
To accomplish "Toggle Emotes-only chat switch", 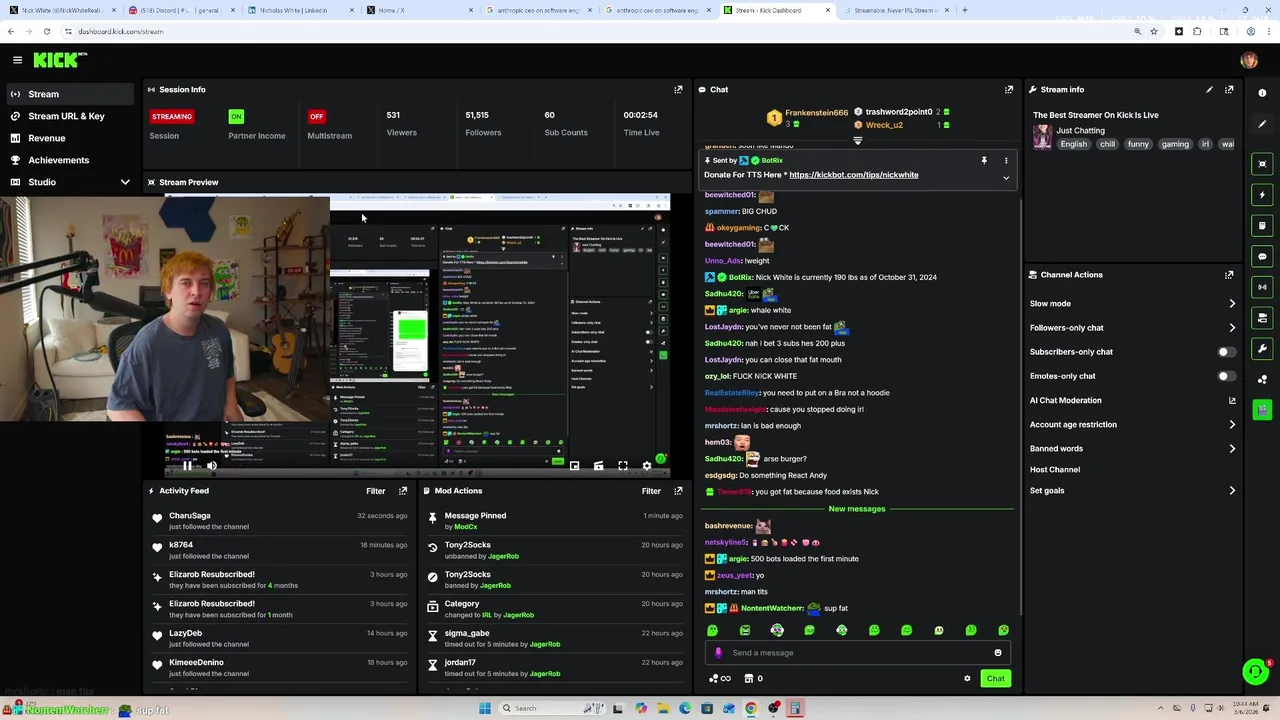I will coord(1225,376).
